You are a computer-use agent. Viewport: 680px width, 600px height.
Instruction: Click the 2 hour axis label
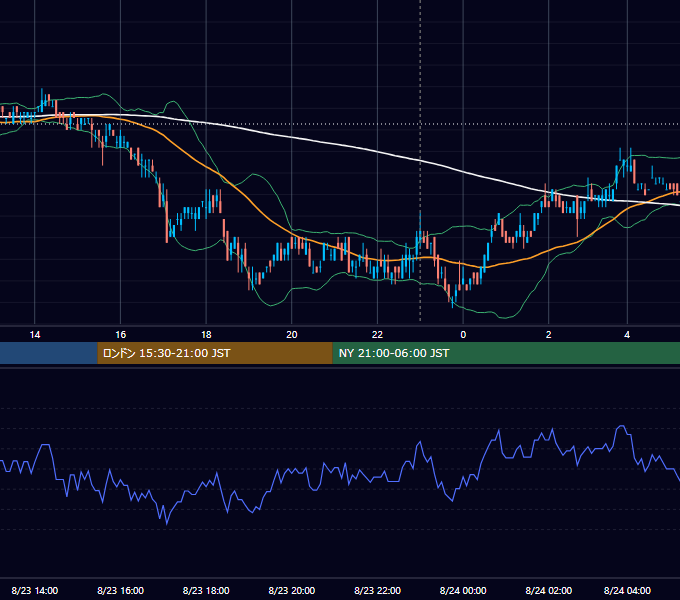click(x=549, y=335)
